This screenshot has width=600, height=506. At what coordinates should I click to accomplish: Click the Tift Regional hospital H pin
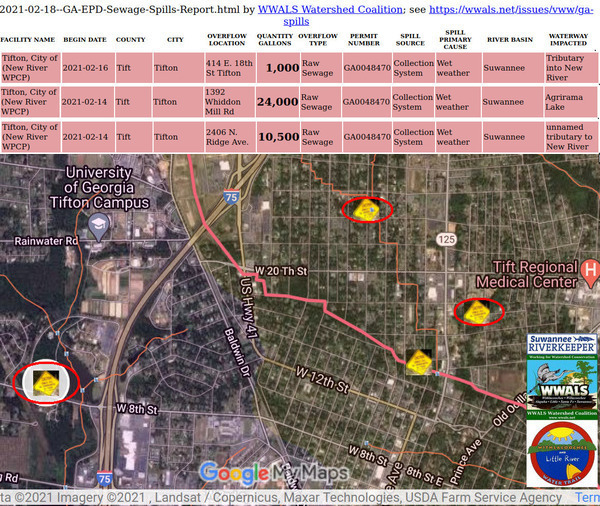(590, 273)
